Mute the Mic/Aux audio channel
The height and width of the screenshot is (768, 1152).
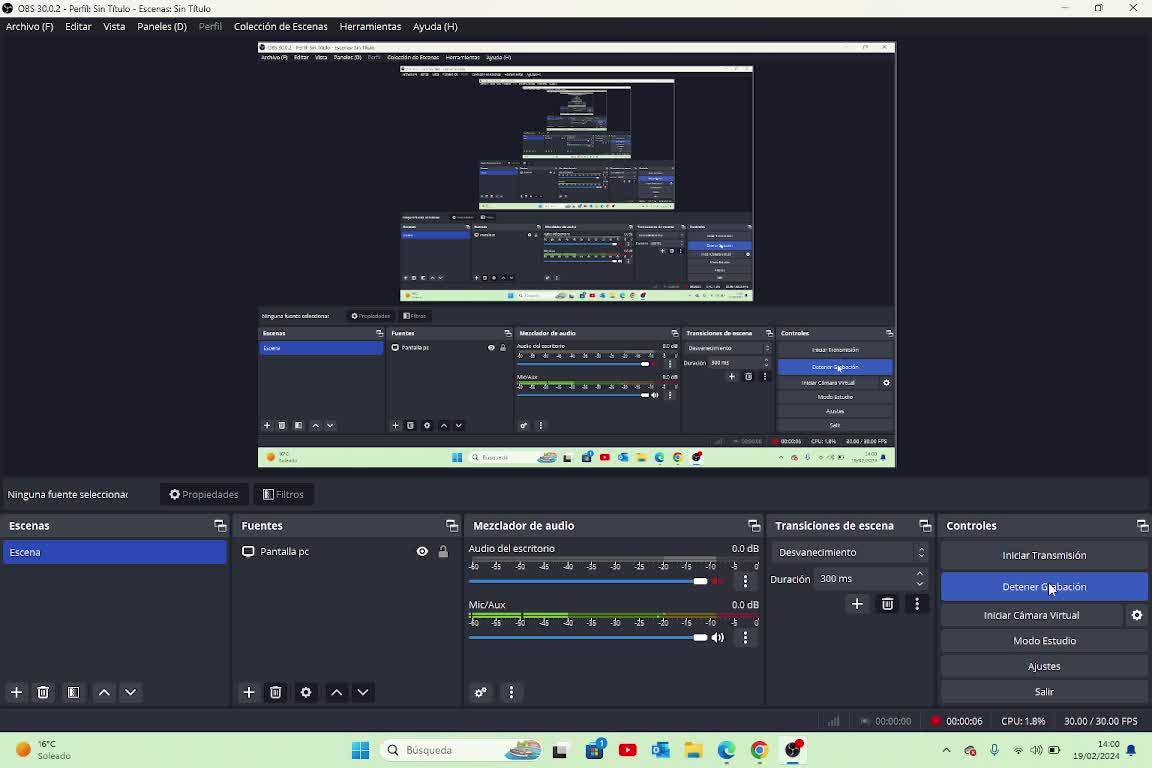(718, 637)
